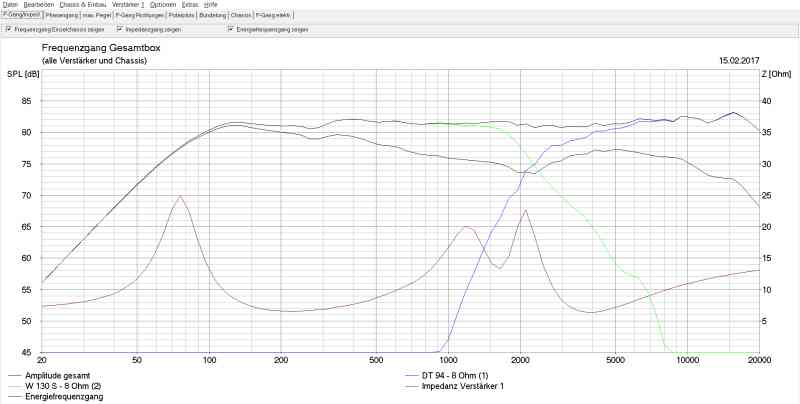Switch to the Phasengang tab
The height and width of the screenshot is (404, 800).
click(61, 15)
